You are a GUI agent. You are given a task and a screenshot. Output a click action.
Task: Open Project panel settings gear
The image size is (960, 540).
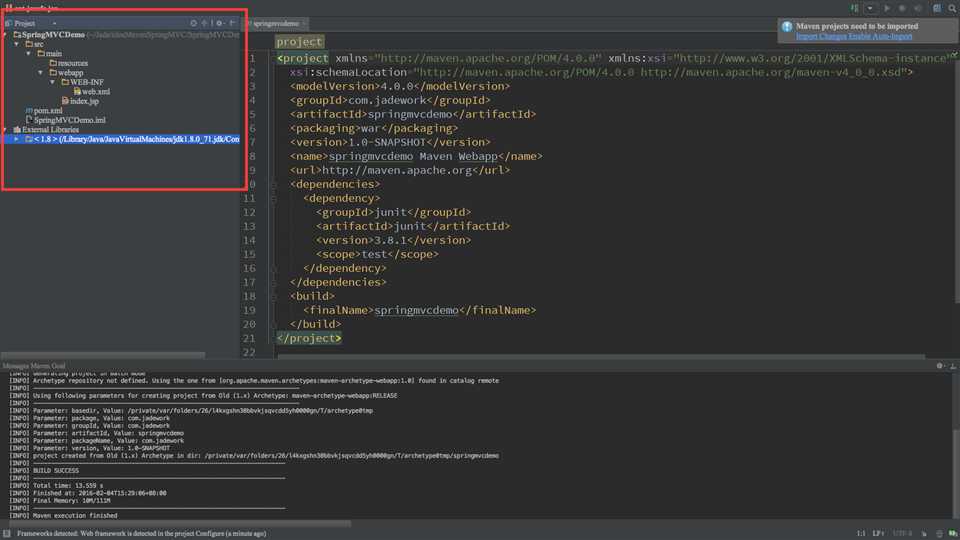(219, 23)
